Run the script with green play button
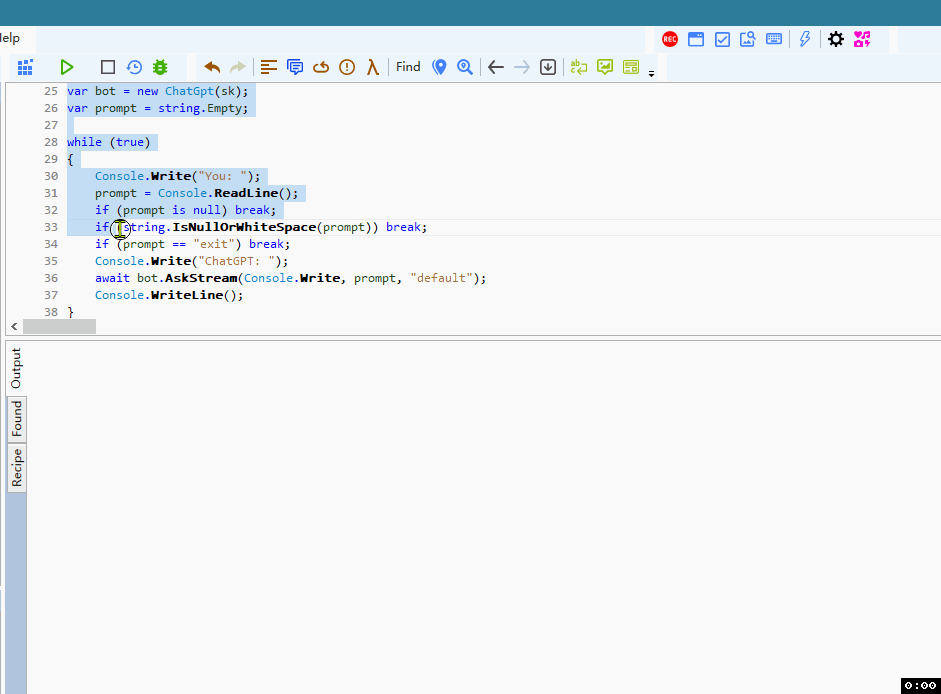 (67, 67)
